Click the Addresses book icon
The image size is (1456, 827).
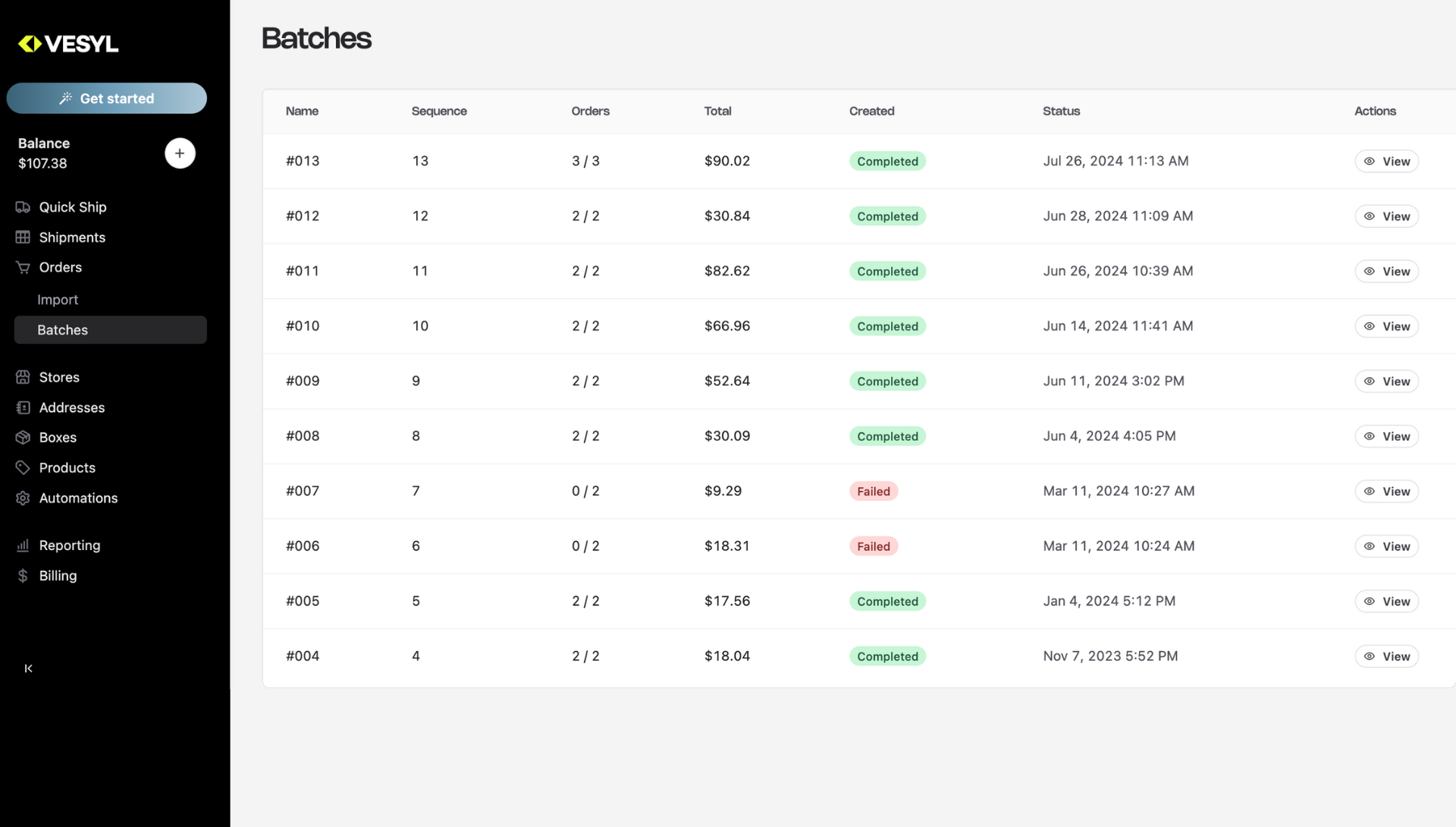tap(23, 407)
